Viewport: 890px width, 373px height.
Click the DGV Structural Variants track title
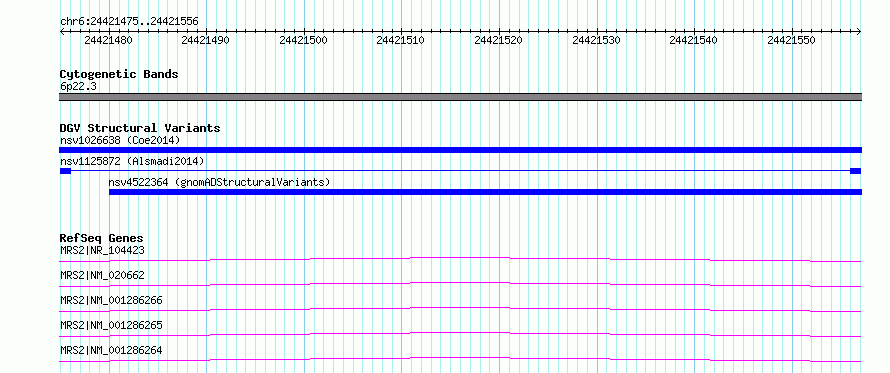tap(140, 128)
